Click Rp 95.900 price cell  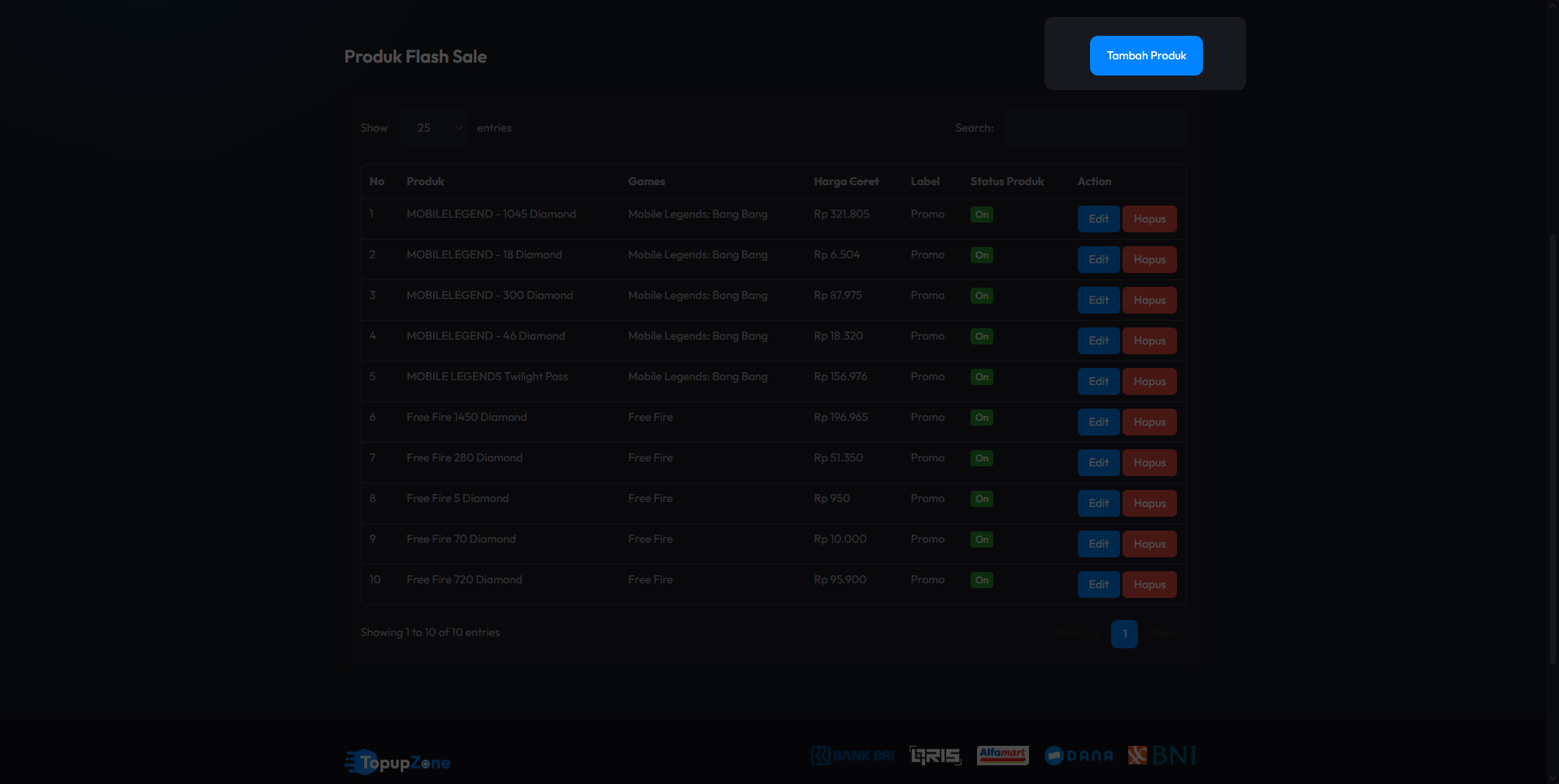[840, 579]
